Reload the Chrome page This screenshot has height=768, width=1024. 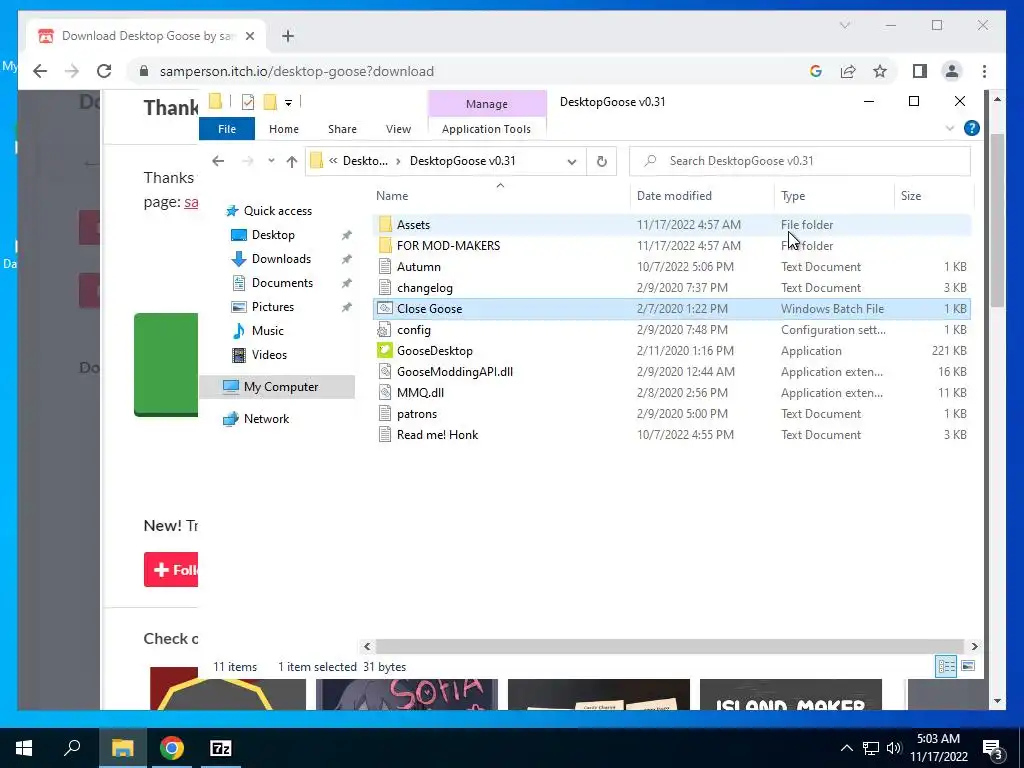point(104,71)
